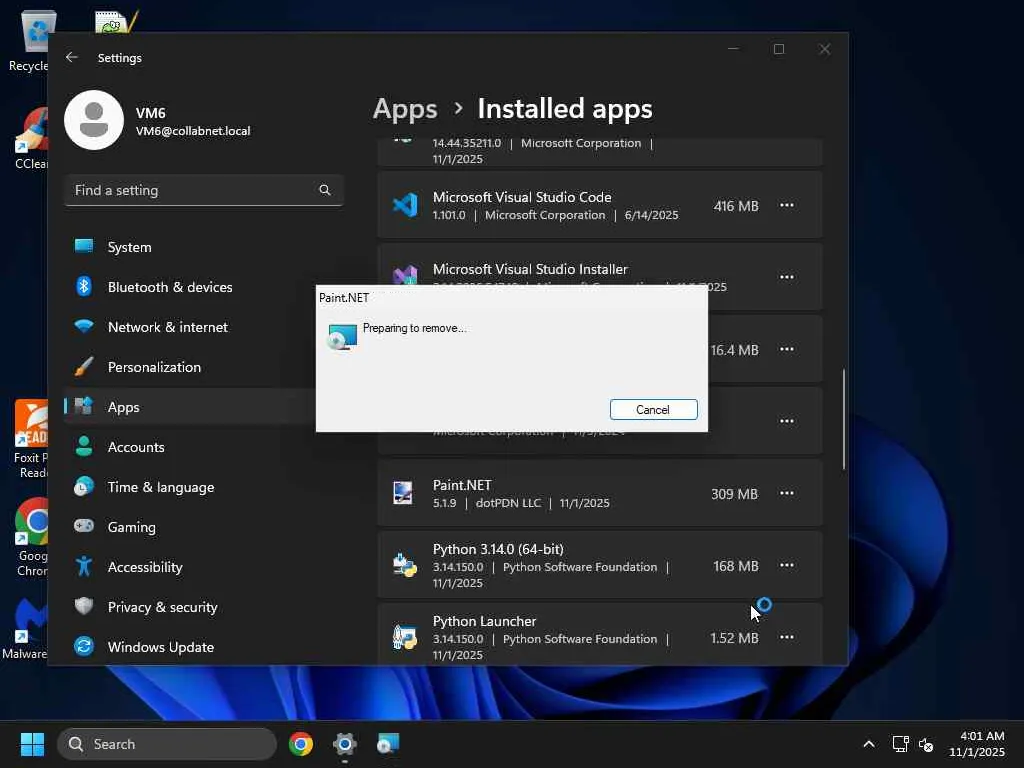Click the network status tray icon

click(x=901, y=744)
